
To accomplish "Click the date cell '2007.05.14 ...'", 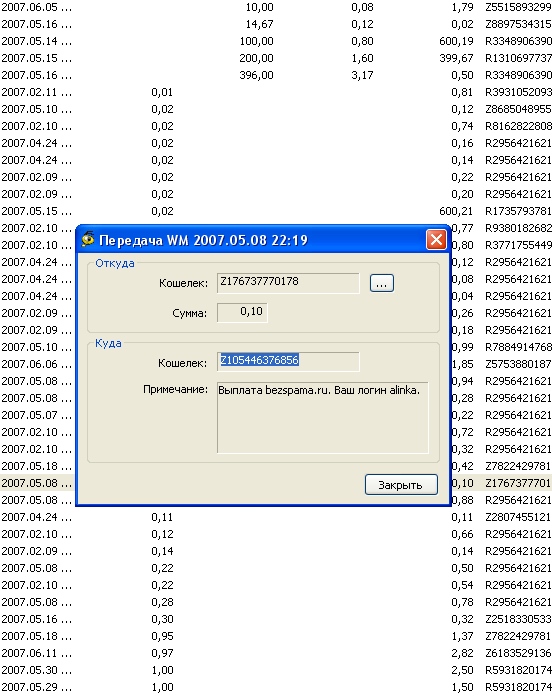I will click(x=36, y=41).
